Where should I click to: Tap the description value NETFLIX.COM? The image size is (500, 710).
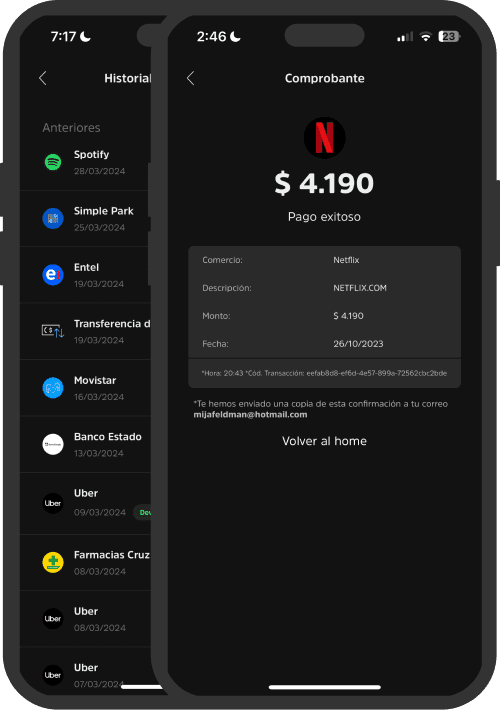[360, 288]
